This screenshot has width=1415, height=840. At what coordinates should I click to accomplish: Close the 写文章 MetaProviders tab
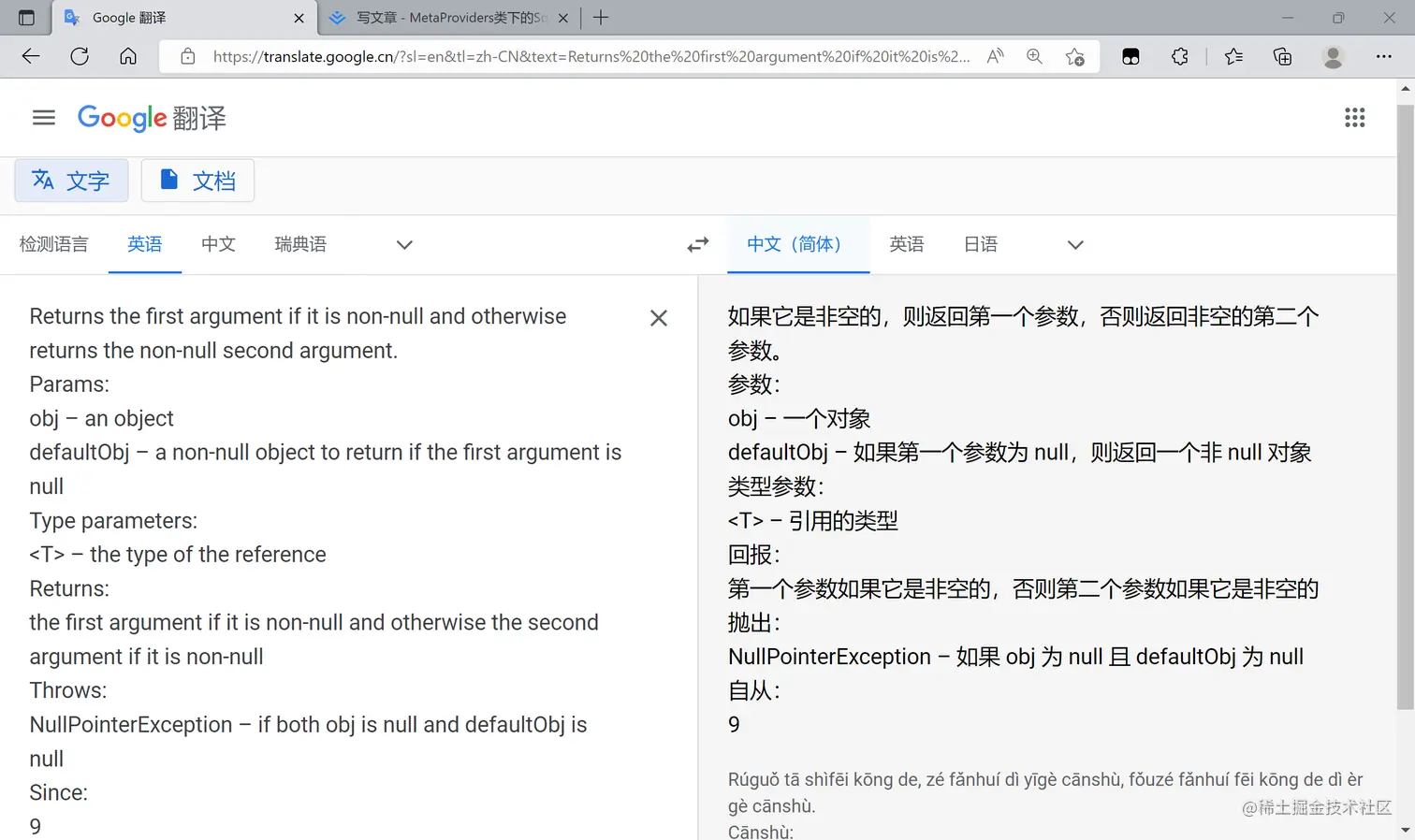563,18
